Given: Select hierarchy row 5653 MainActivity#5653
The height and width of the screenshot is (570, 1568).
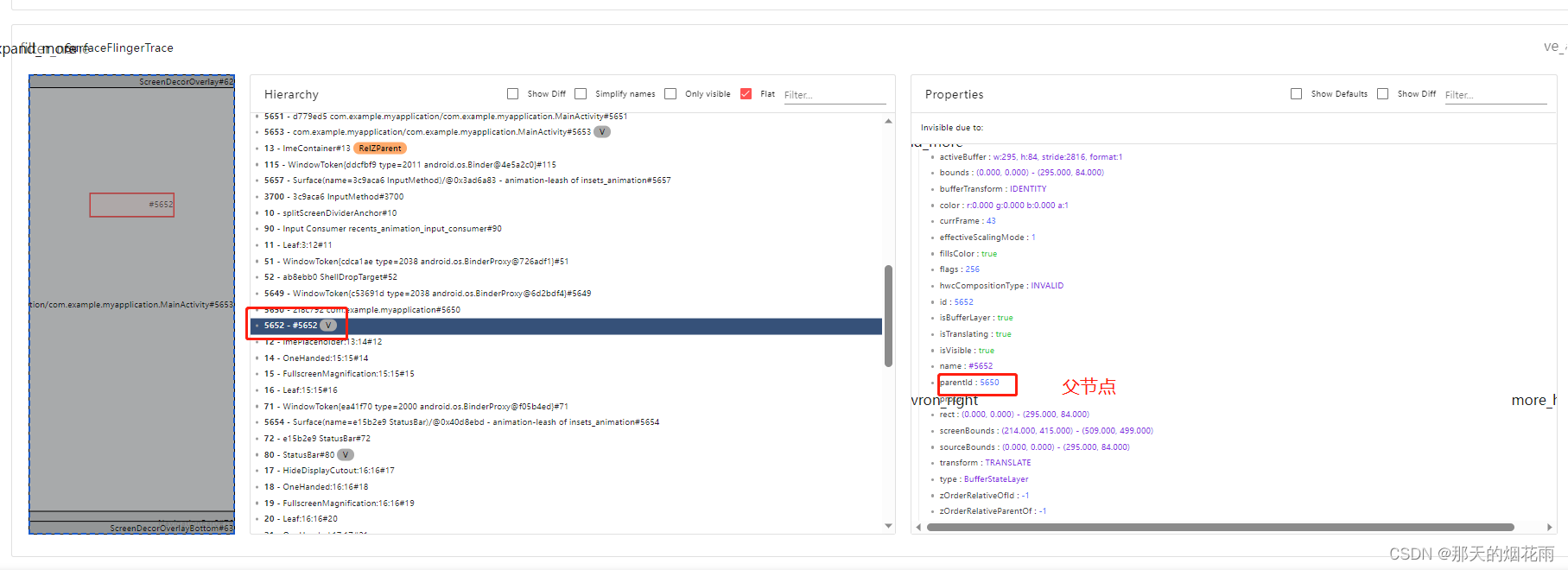Looking at the screenshot, I should [x=428, y=132].
